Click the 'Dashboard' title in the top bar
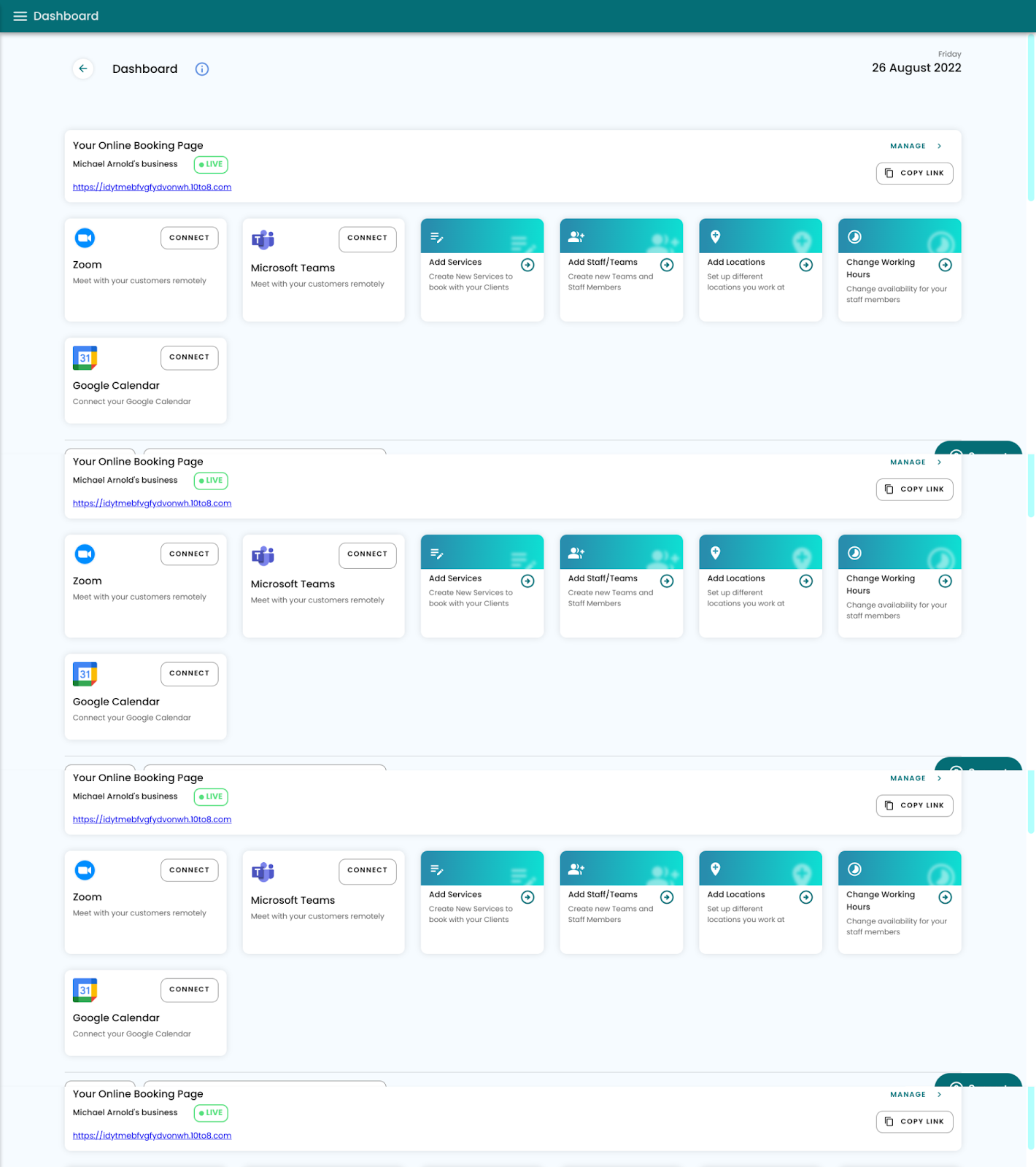1036x1167 pixels. [x=66, y=16]
